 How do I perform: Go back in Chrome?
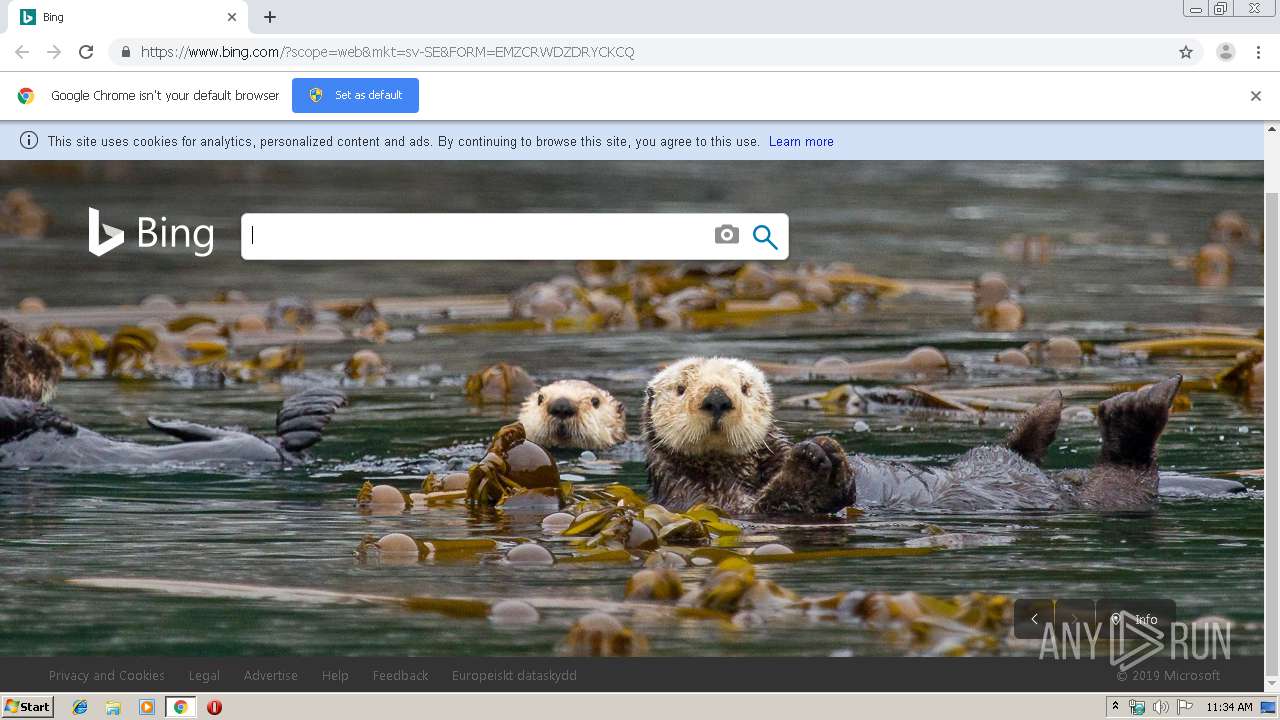22,52
